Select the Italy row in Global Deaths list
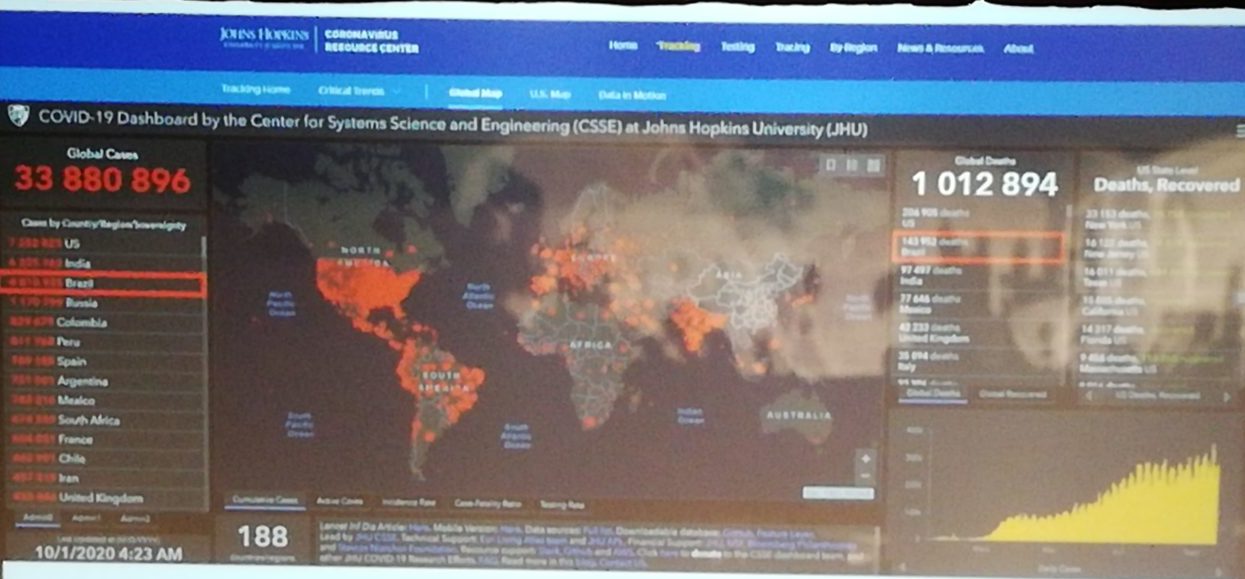 (979, 360)
